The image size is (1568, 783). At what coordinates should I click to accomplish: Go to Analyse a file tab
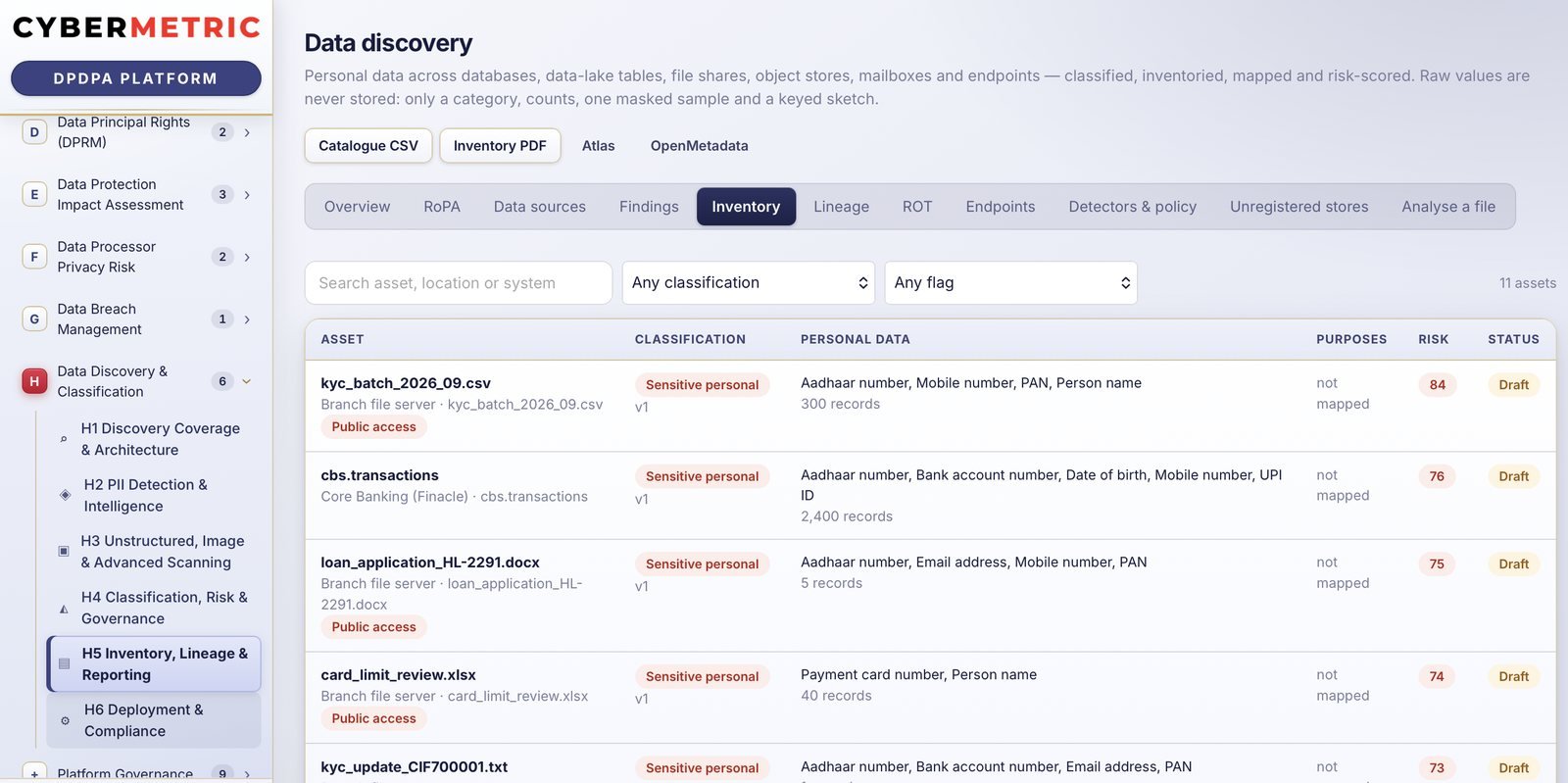[1448, 207]
